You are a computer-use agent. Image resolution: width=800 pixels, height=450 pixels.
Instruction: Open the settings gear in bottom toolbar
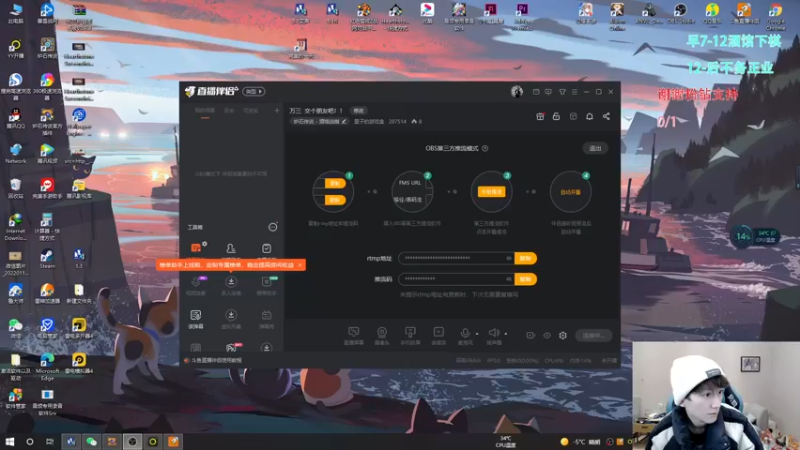tap(563, 335)
